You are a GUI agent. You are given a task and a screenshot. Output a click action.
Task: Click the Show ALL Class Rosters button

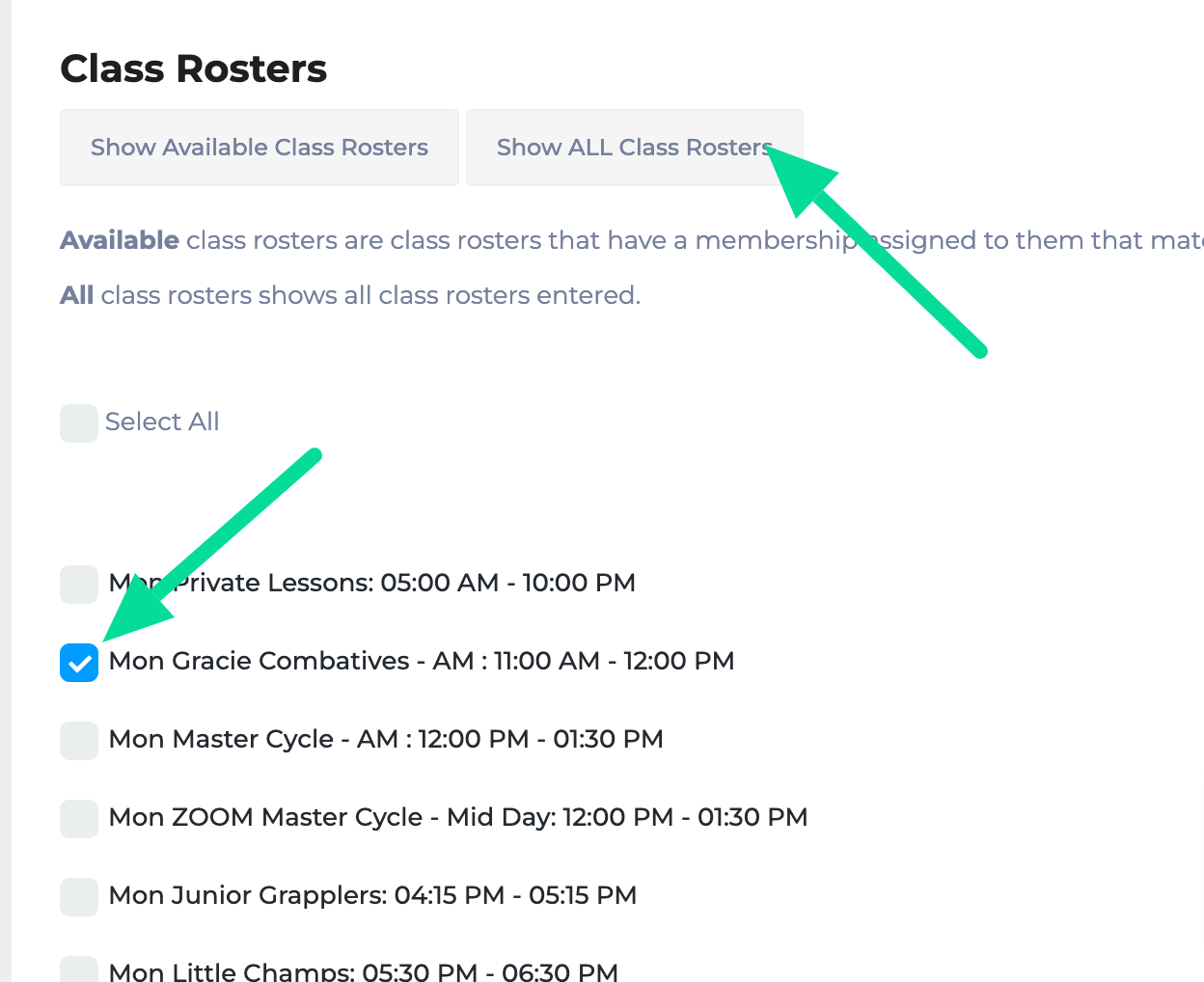pos(634,147)
